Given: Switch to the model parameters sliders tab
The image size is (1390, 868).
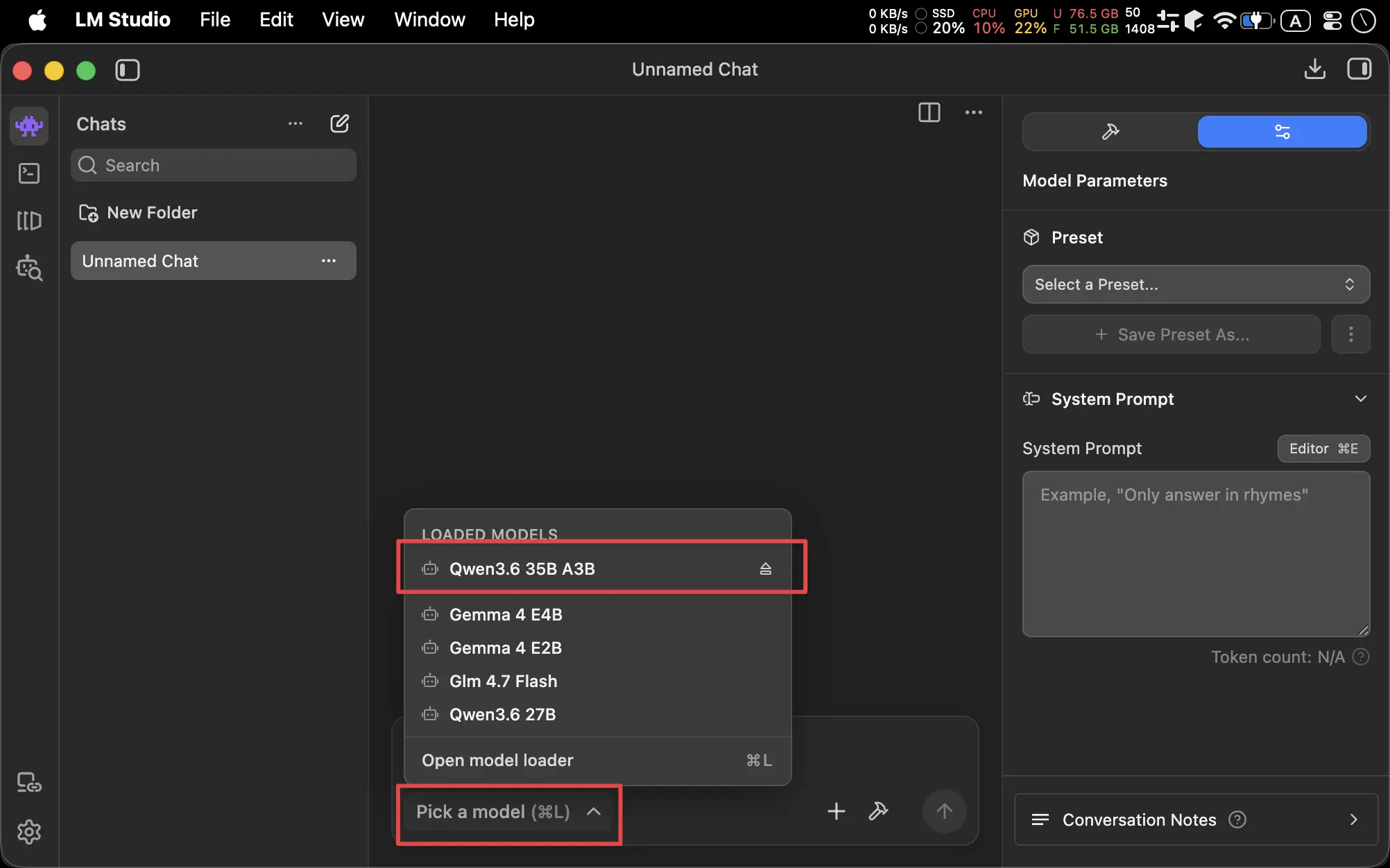Looking at the screenshot, I should [1282, 132].
